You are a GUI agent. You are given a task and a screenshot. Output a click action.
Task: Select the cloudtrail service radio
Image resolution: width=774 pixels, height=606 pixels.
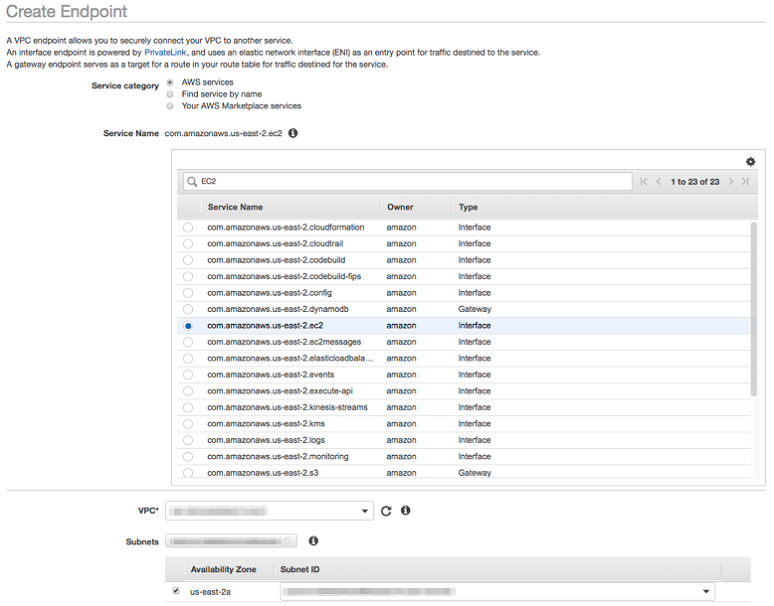188,244
